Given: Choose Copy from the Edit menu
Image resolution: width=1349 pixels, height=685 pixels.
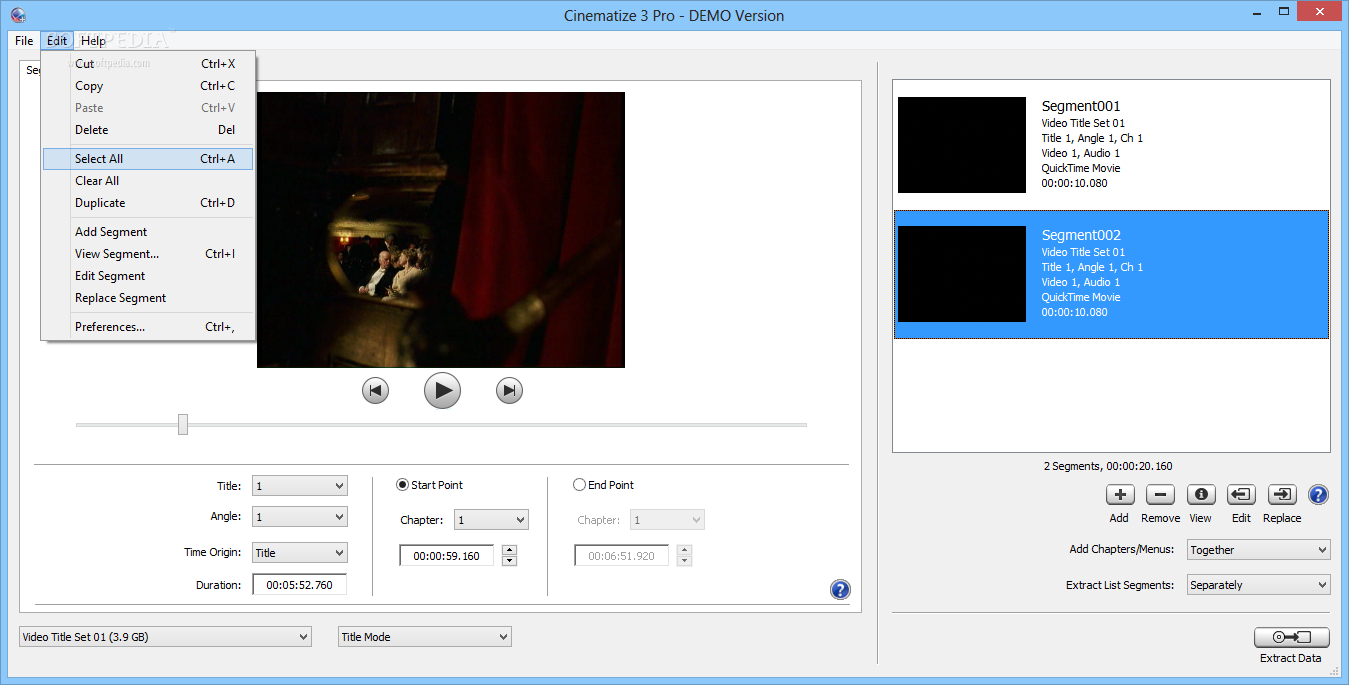Looking at the screenshot, I should click(148, 86).
